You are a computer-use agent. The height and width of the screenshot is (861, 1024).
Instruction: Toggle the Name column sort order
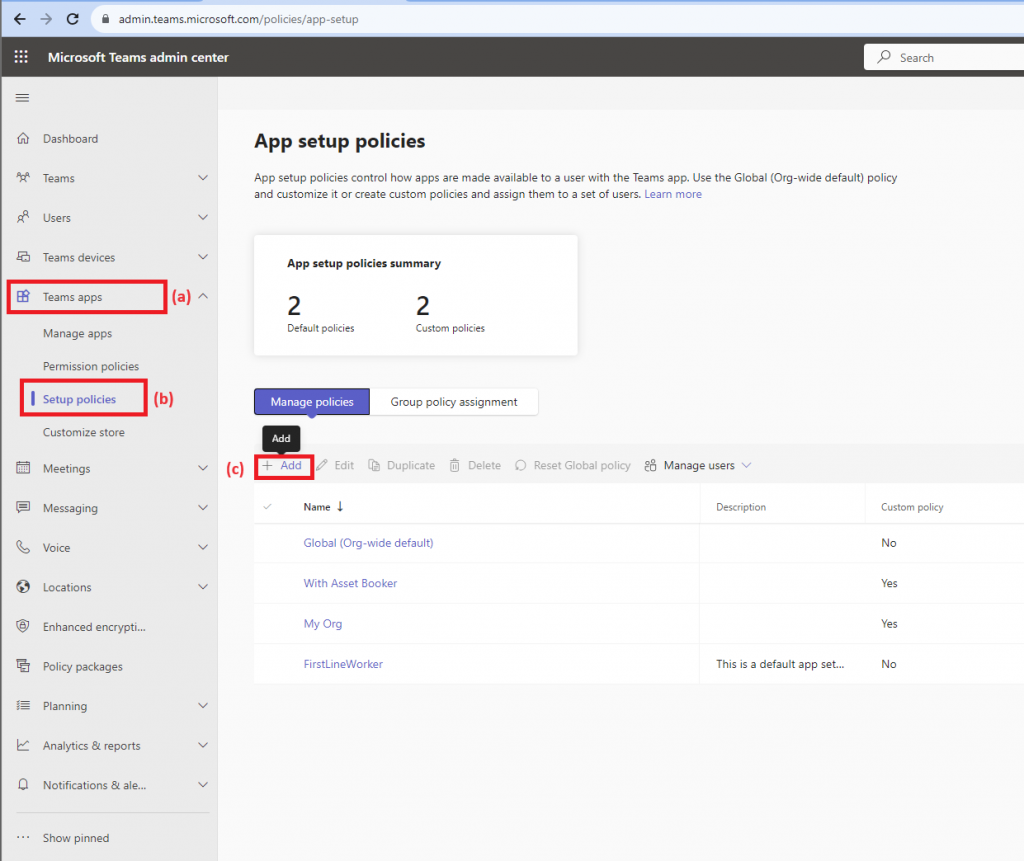pyautogui.click(x=318, y=507)
